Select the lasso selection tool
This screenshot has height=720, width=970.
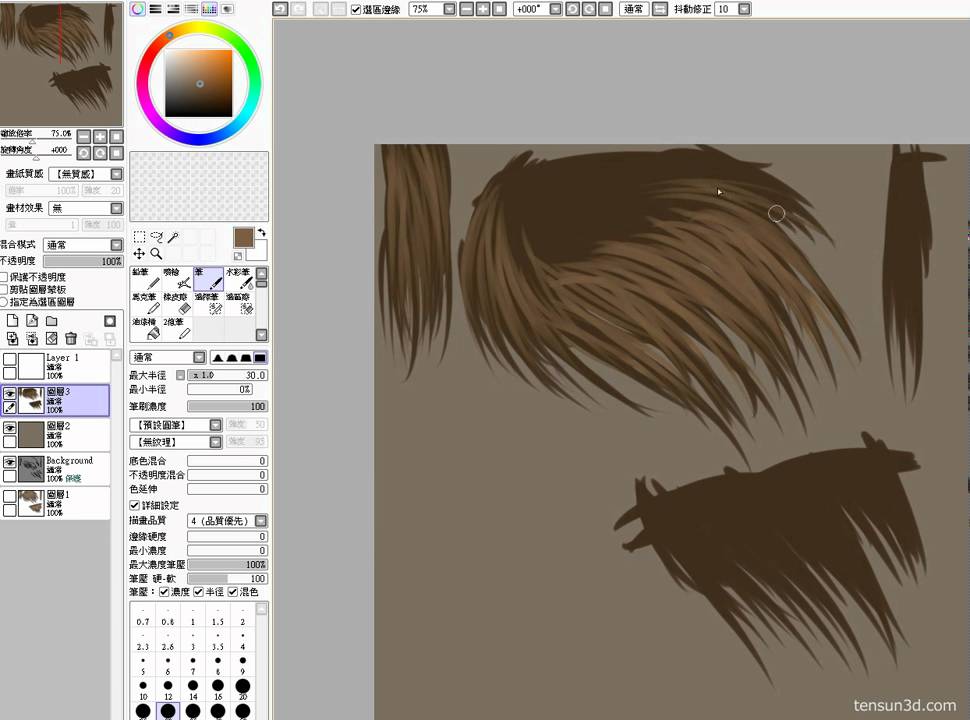(x=157, y=237)
